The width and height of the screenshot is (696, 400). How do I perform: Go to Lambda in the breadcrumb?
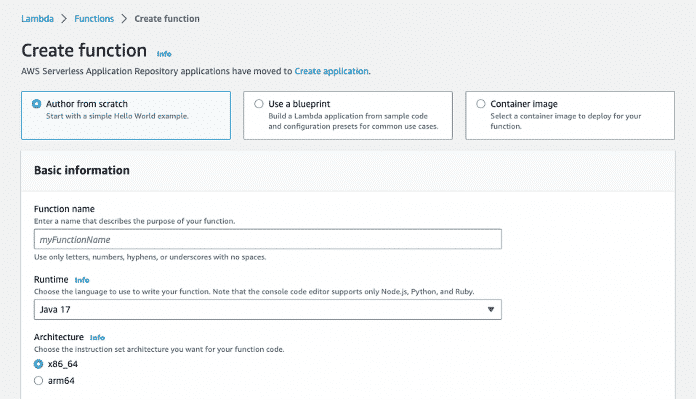coord(37,18)
